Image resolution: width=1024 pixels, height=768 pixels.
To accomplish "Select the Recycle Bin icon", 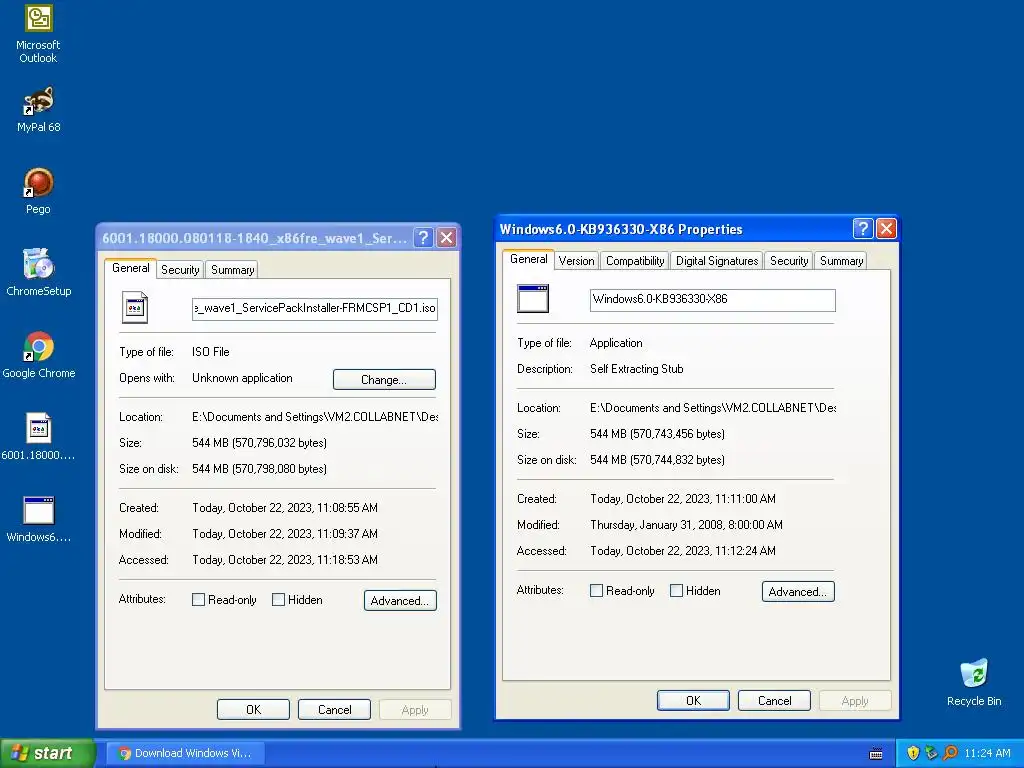I will click(x=974, y=682).
